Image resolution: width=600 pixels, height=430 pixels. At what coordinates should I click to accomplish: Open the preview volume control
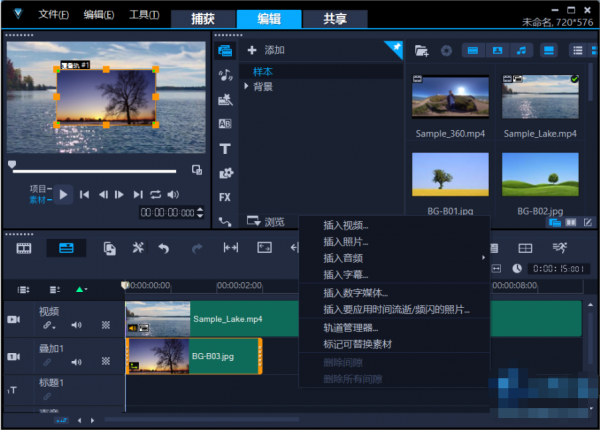(173, 195)
